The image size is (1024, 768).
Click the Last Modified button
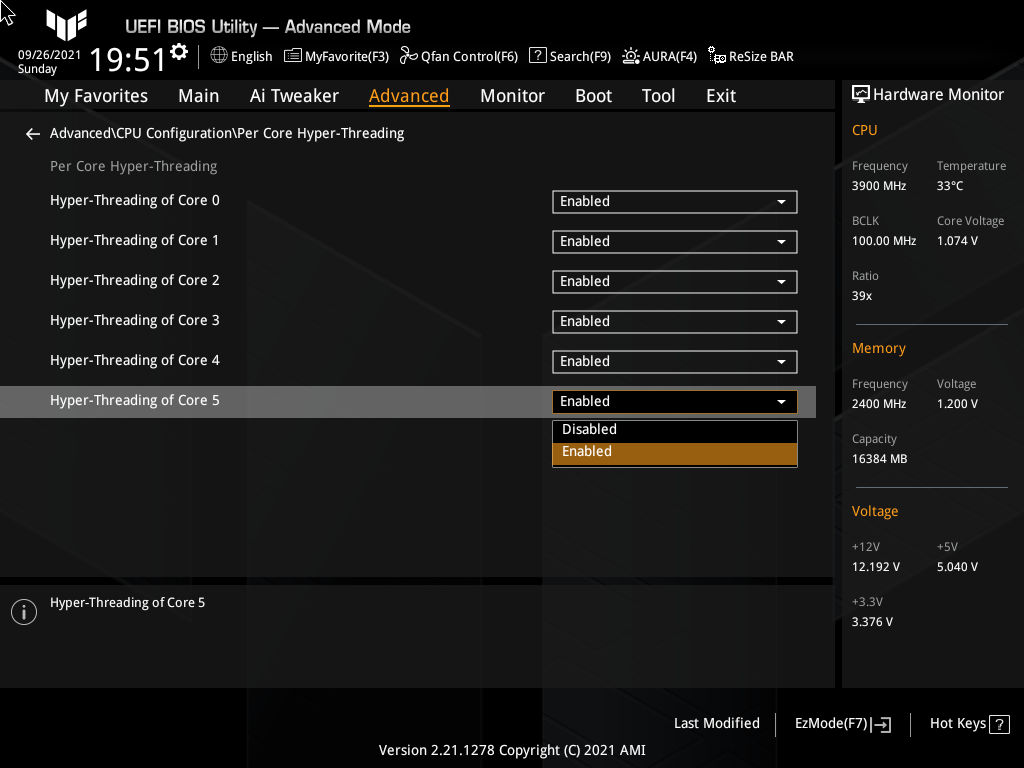[x=716, y=723]
